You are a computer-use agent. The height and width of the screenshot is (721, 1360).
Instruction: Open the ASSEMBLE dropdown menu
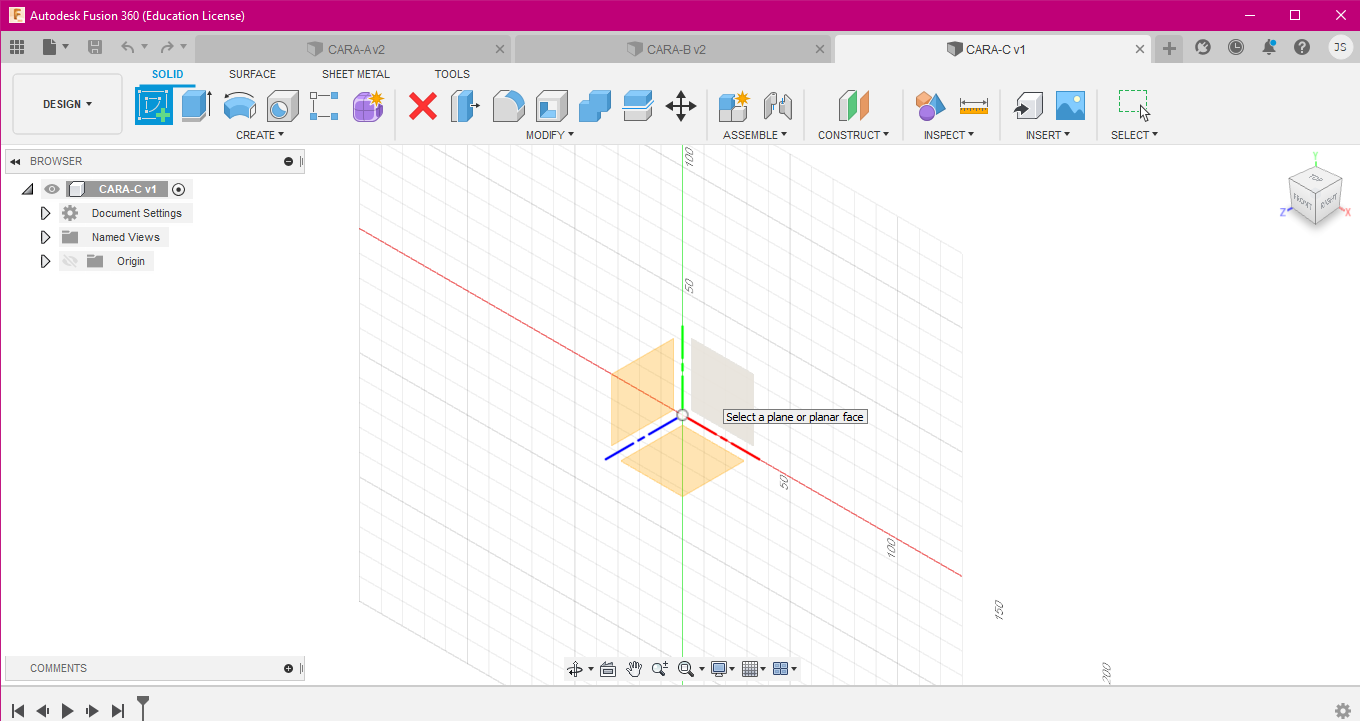point(755,135)
